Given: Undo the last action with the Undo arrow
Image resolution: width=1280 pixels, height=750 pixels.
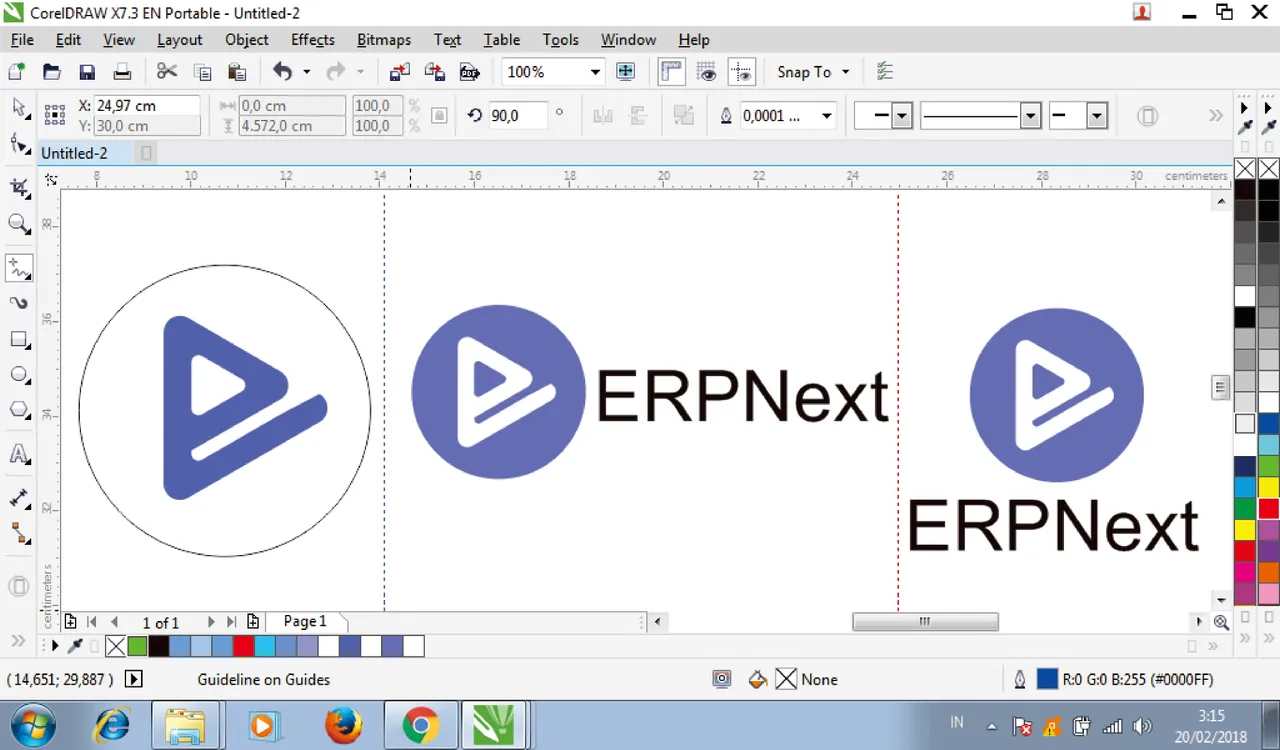Looking at the screenshot, I should (283, 72).
